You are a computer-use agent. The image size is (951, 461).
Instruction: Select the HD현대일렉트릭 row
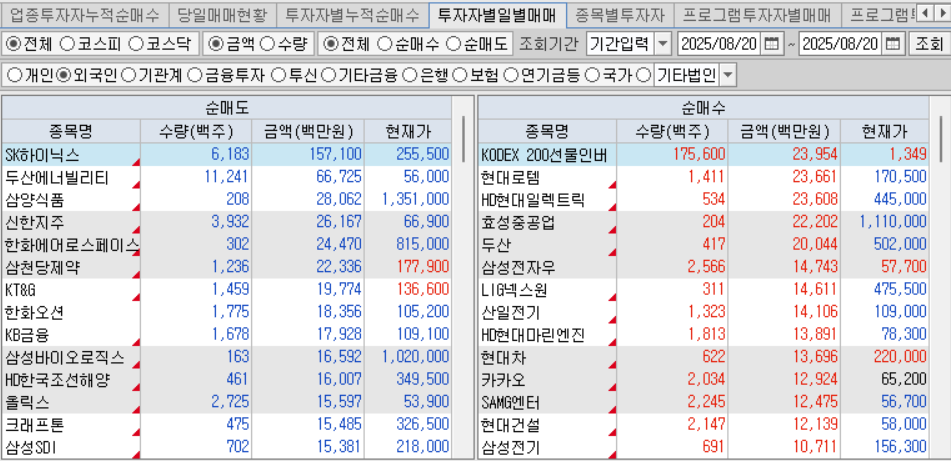coord(704,200)
